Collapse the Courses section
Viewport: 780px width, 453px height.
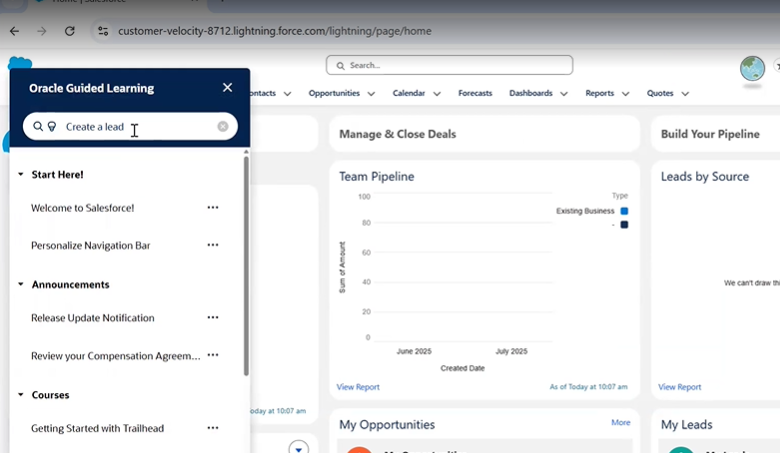tap(20, 395)
